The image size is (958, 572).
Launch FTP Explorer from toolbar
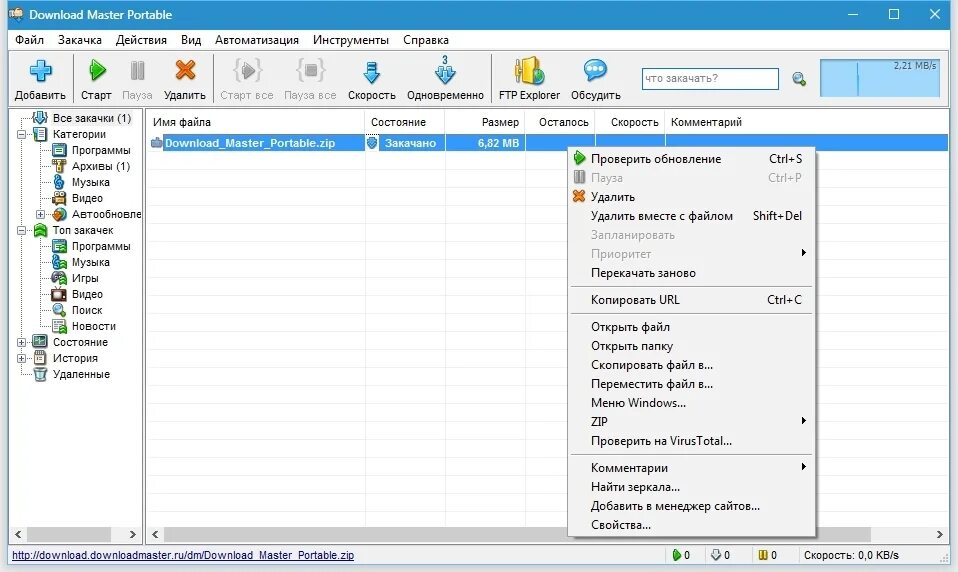pos(529,71)
